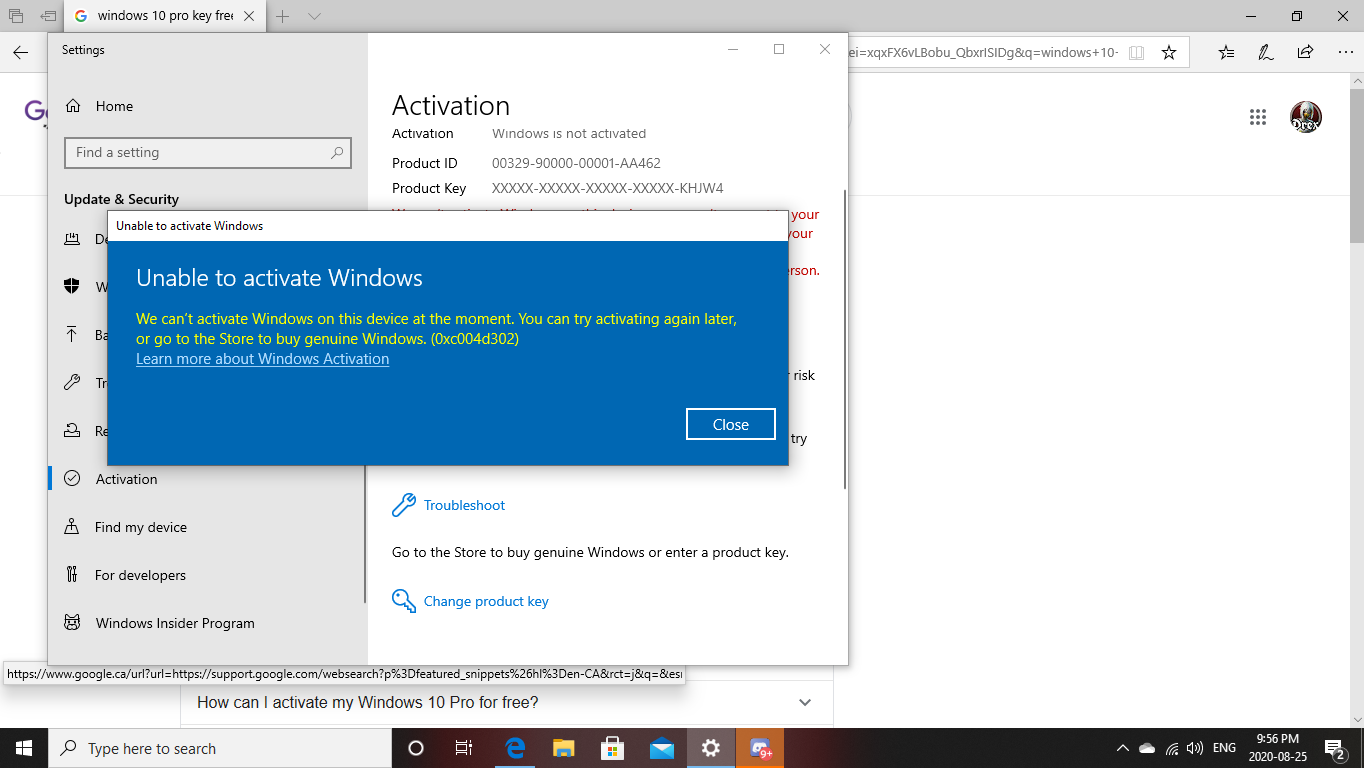Add page to favorites star icon
Viewport: 1364px width, 768px height.
(1168, 52)
